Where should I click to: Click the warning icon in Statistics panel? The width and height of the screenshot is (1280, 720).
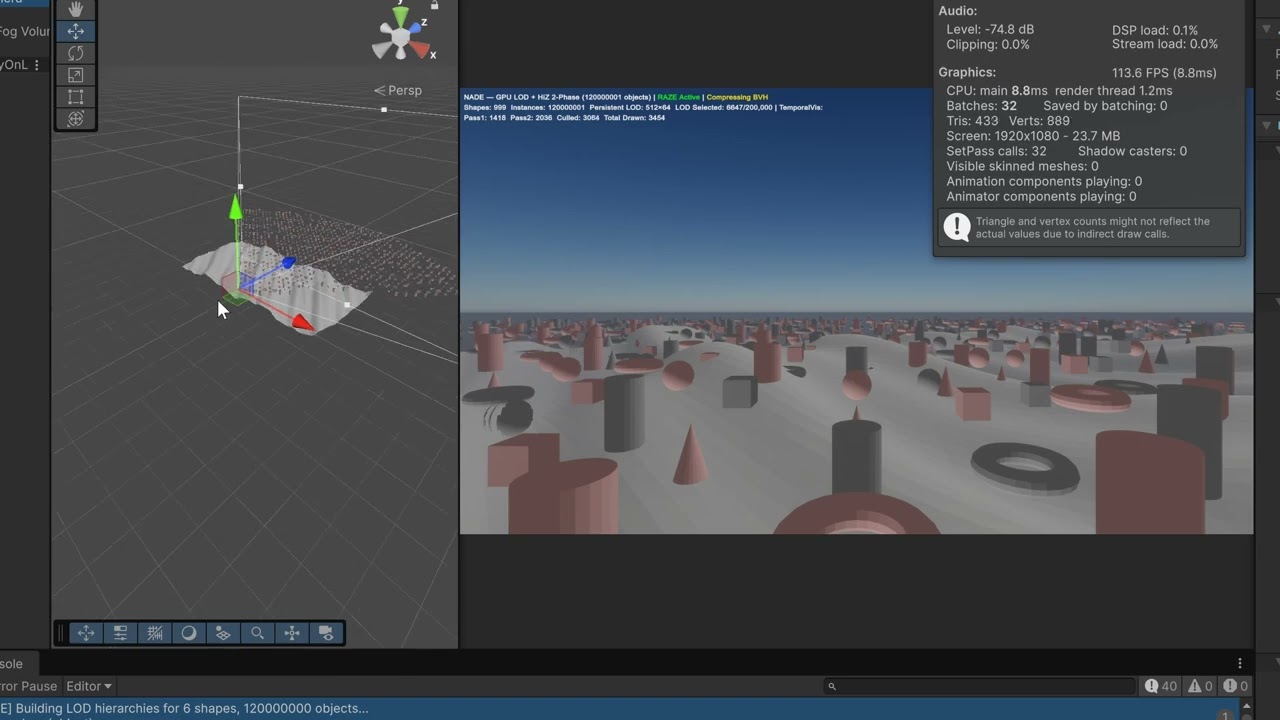(957, 227)
